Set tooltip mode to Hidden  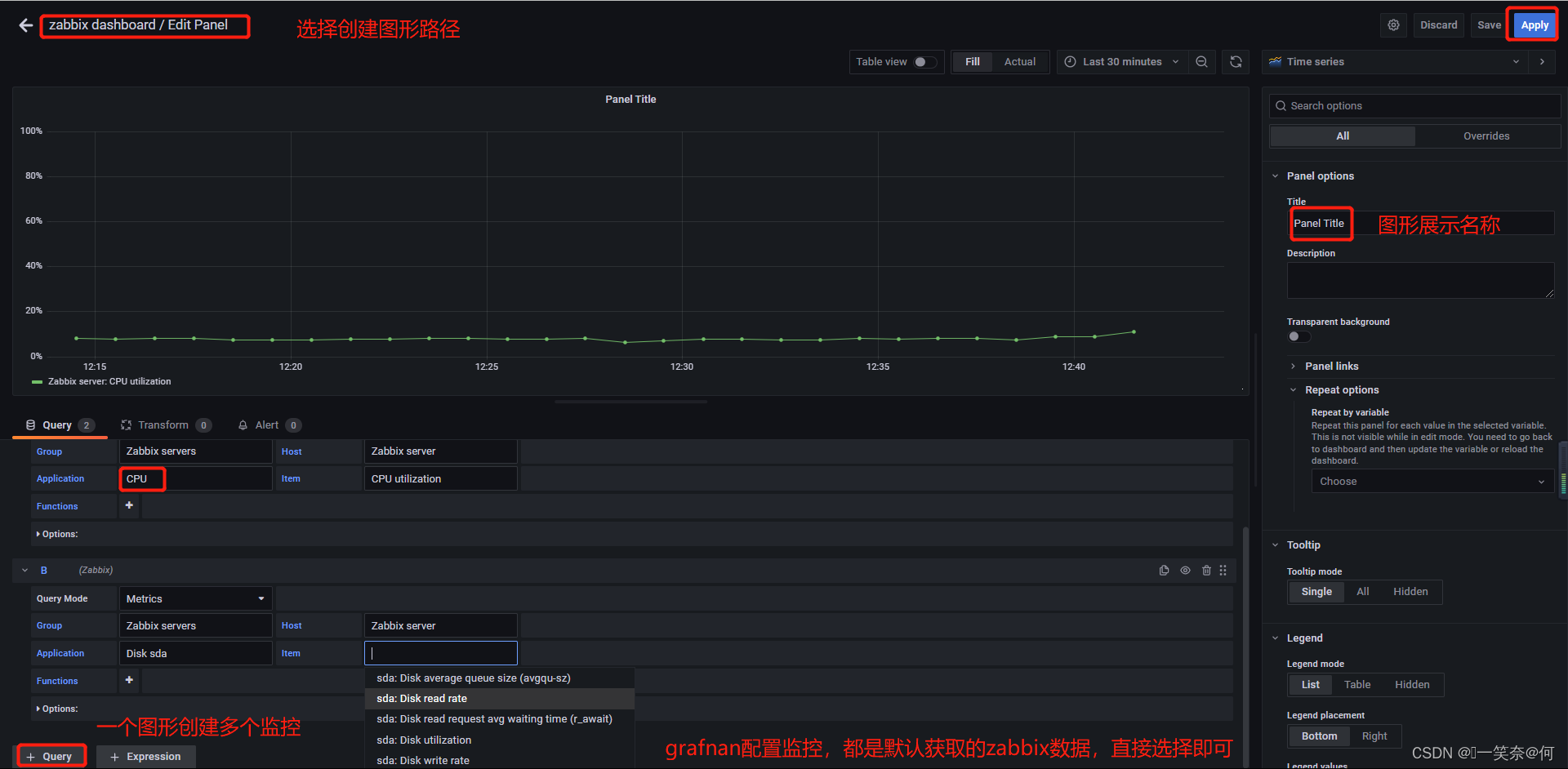coord(1410,592)
